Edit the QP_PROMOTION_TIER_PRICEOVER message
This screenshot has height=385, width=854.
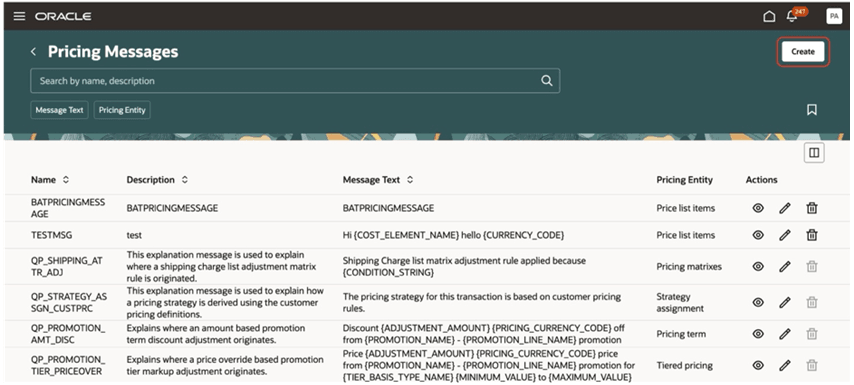[784, 366]
